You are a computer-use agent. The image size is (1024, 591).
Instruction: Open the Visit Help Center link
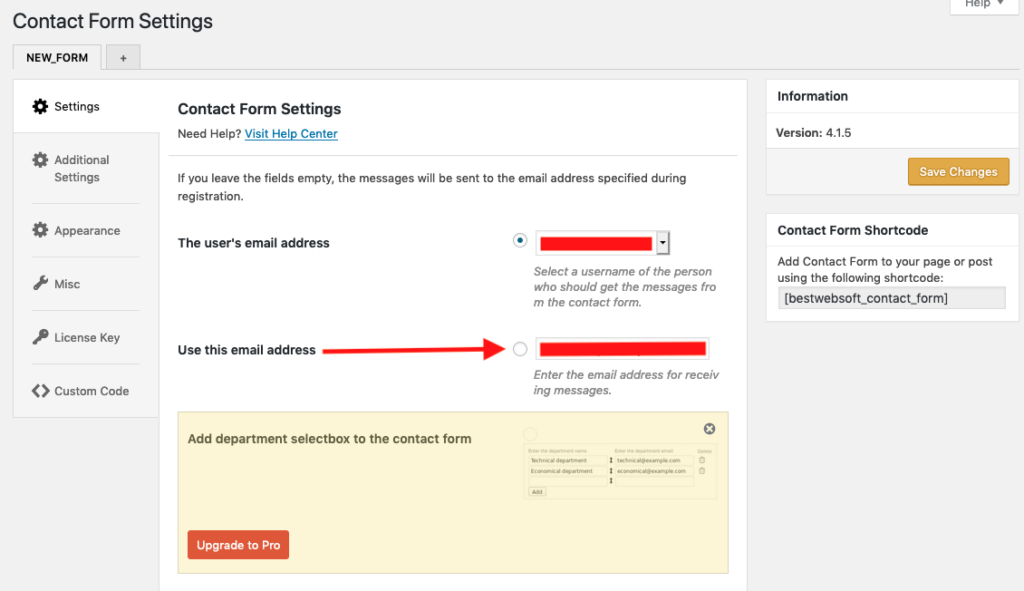coord(291,132)
